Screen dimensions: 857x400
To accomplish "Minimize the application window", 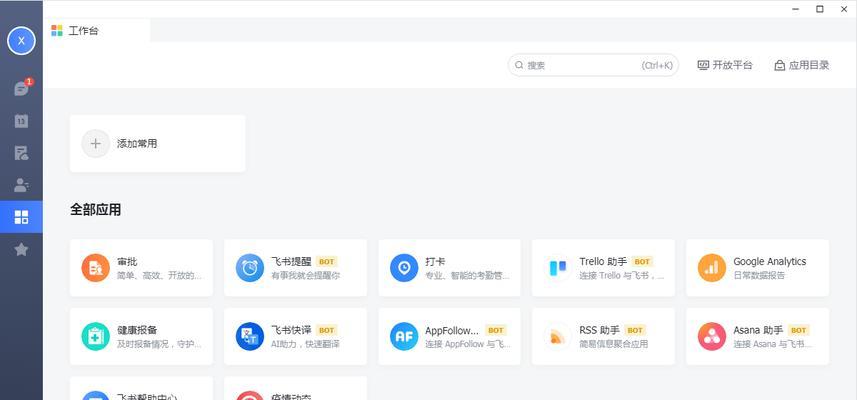I will coord(796,9).
